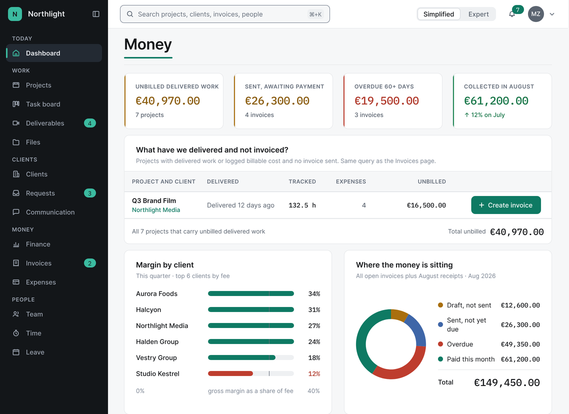Click the Aurora Foods margin bar
Screen dimensions: 569x414
pyautogui.click(x=251, y=294)
